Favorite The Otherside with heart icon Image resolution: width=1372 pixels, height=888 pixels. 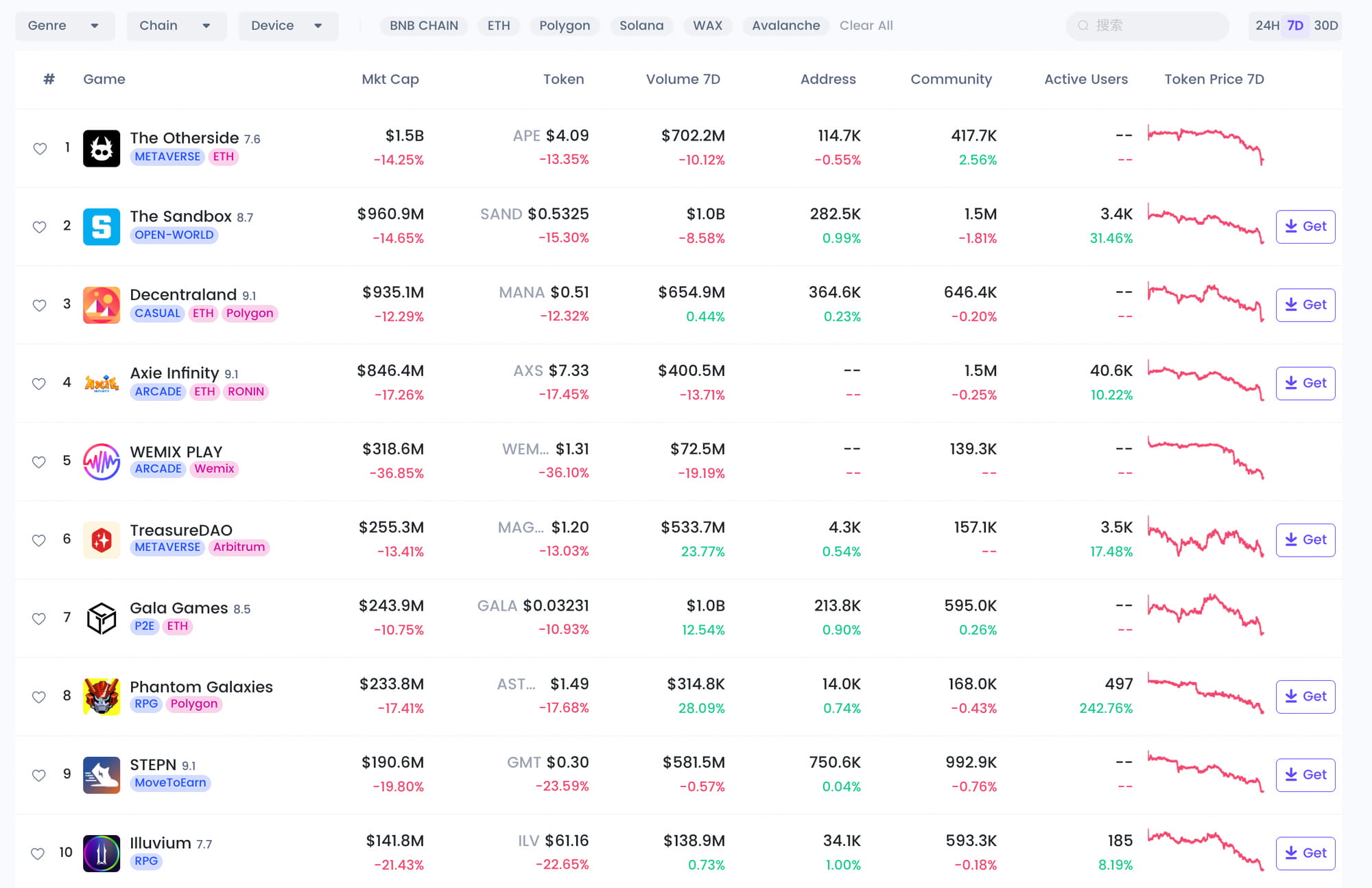pos(40,148)
